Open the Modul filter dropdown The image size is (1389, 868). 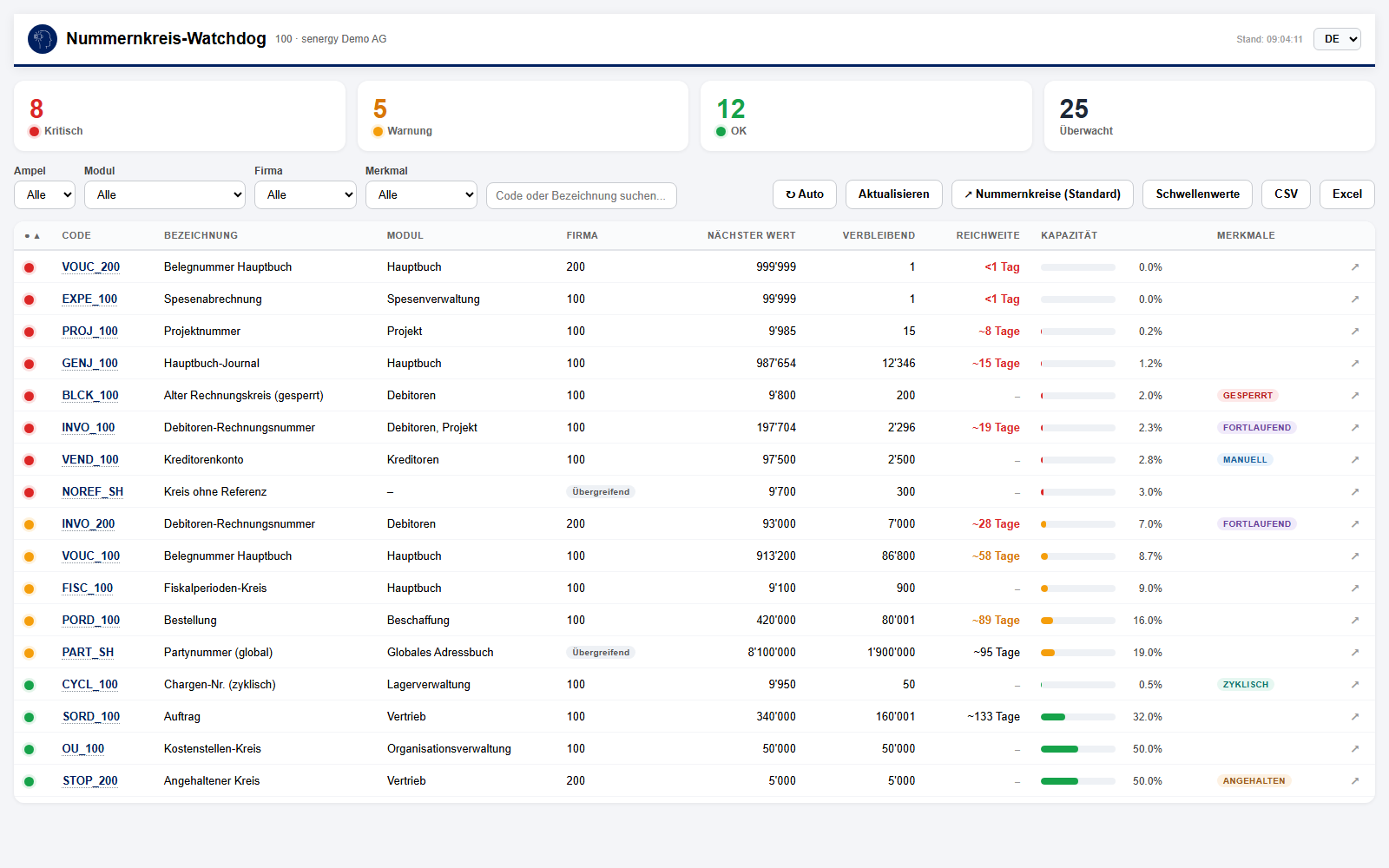tap(165, 194)
